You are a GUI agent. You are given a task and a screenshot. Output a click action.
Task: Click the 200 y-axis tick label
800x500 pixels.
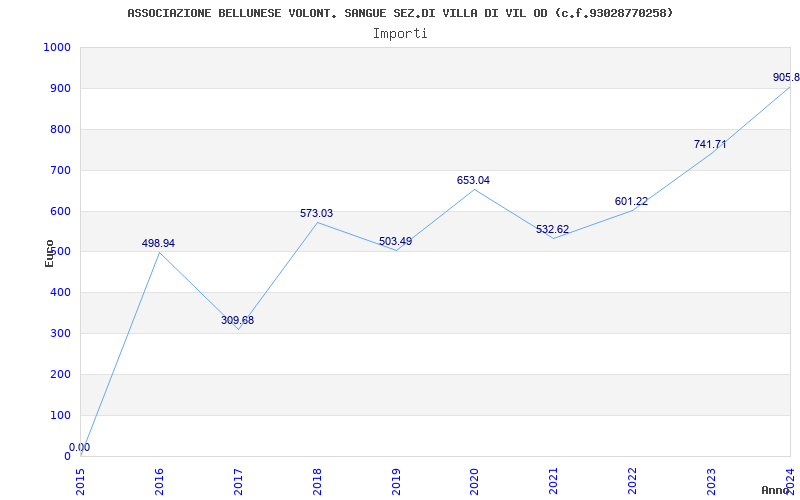tap(60, 374)
